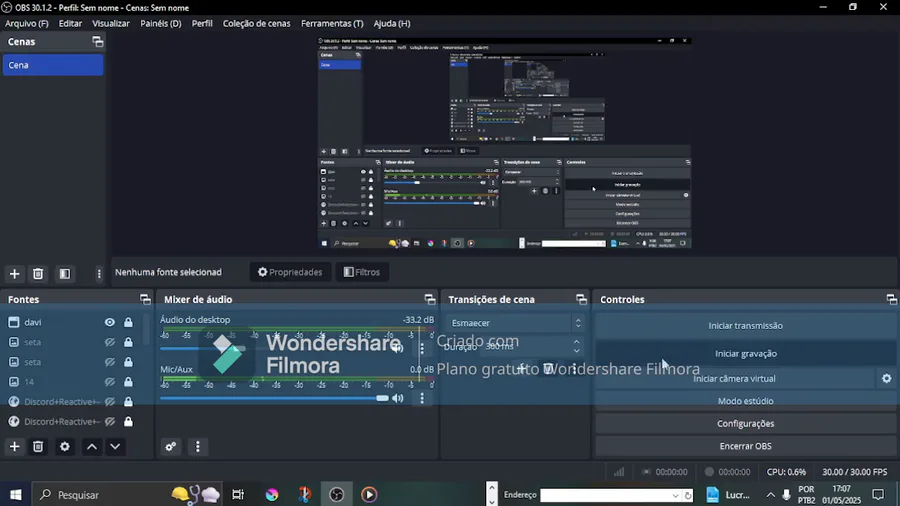Adjust the Duração stepper arrows
900x506 pixels.
coord(576,346)
